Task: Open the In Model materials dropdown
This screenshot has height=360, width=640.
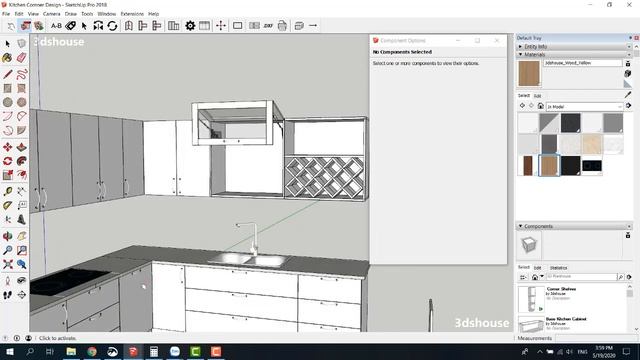Action: pos(584,107)
